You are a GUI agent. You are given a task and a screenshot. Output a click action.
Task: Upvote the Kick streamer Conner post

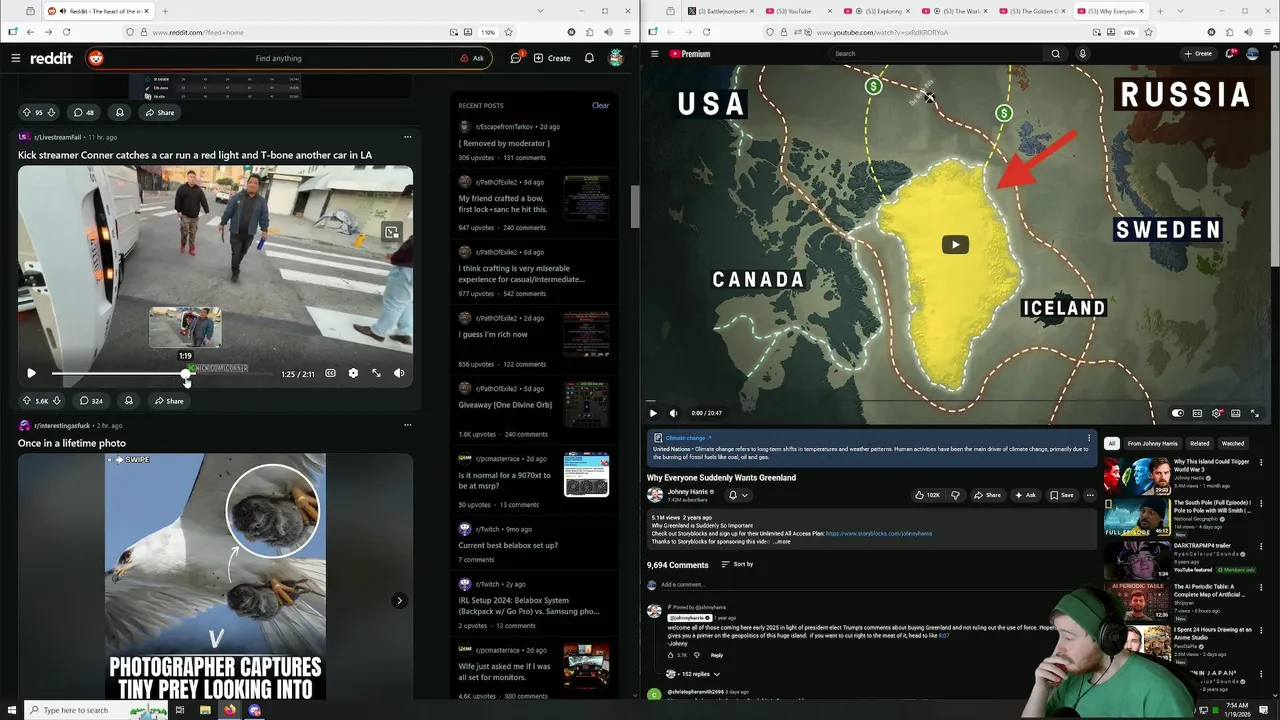click(27, 401)
